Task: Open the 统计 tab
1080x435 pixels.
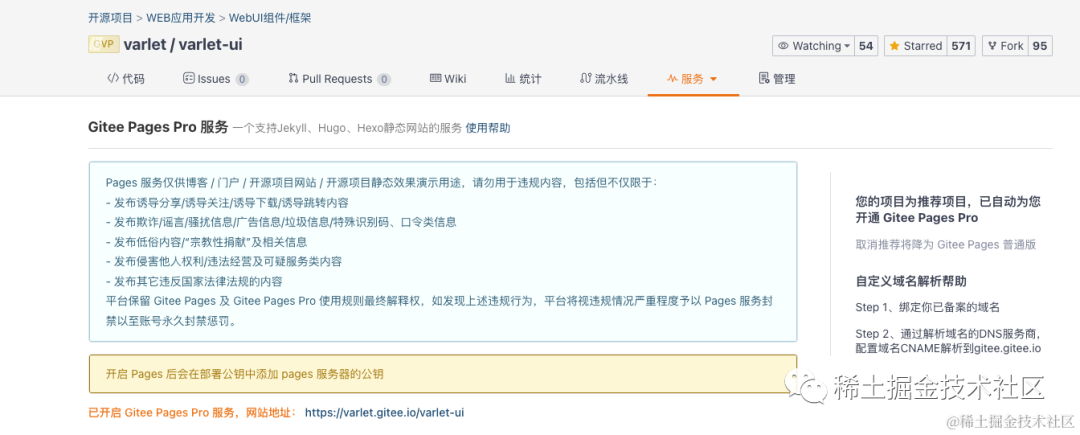Action: pos(523,78)
